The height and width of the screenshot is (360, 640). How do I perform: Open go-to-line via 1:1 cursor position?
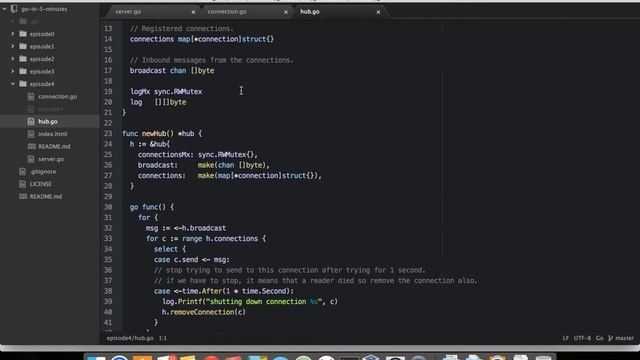[x=162, y=338]
